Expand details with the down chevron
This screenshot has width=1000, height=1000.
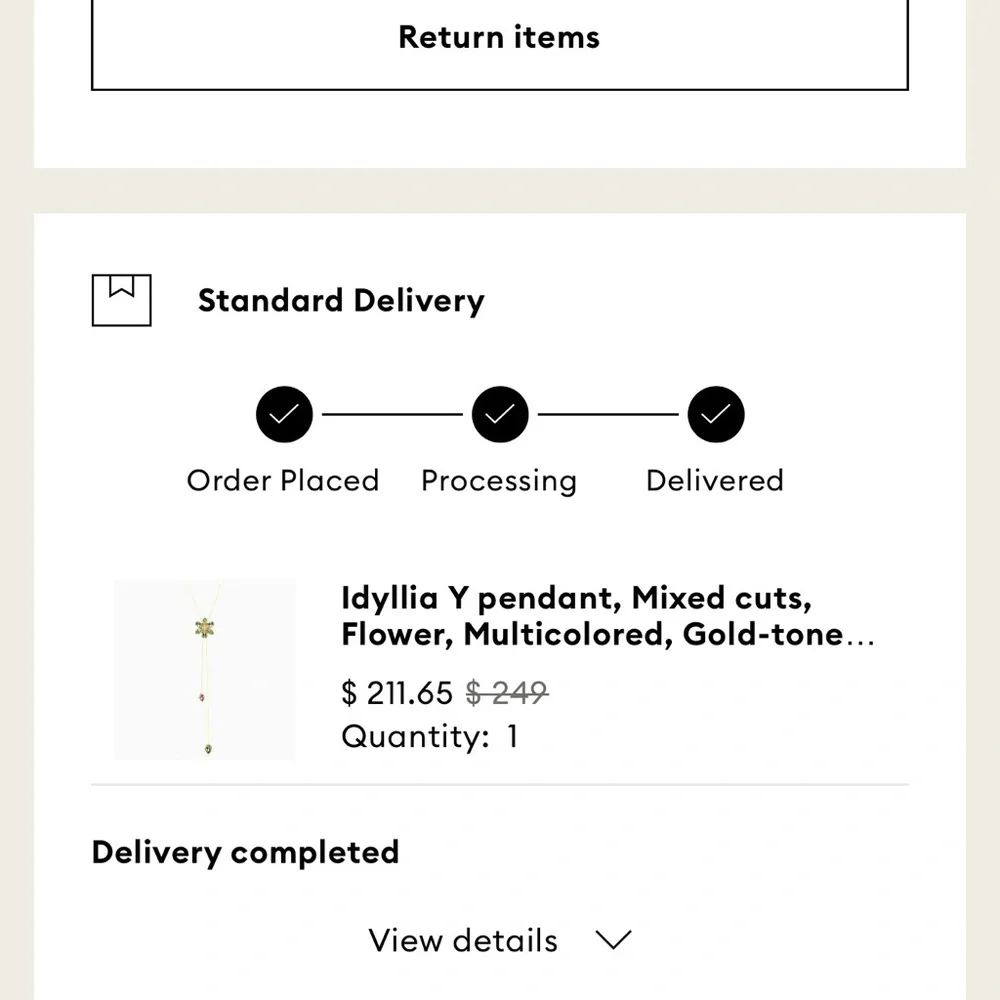[613, 940]
